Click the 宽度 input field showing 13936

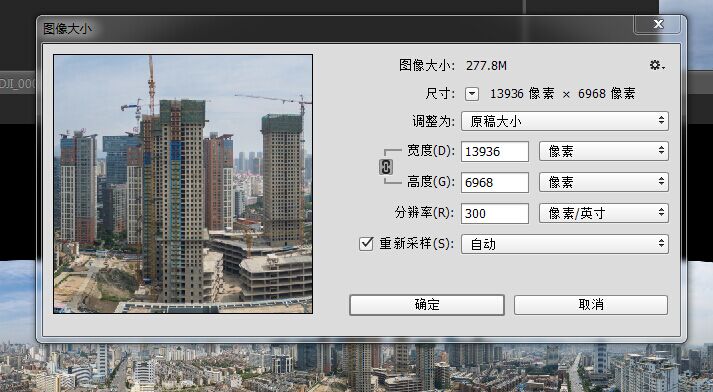[495, 151]
